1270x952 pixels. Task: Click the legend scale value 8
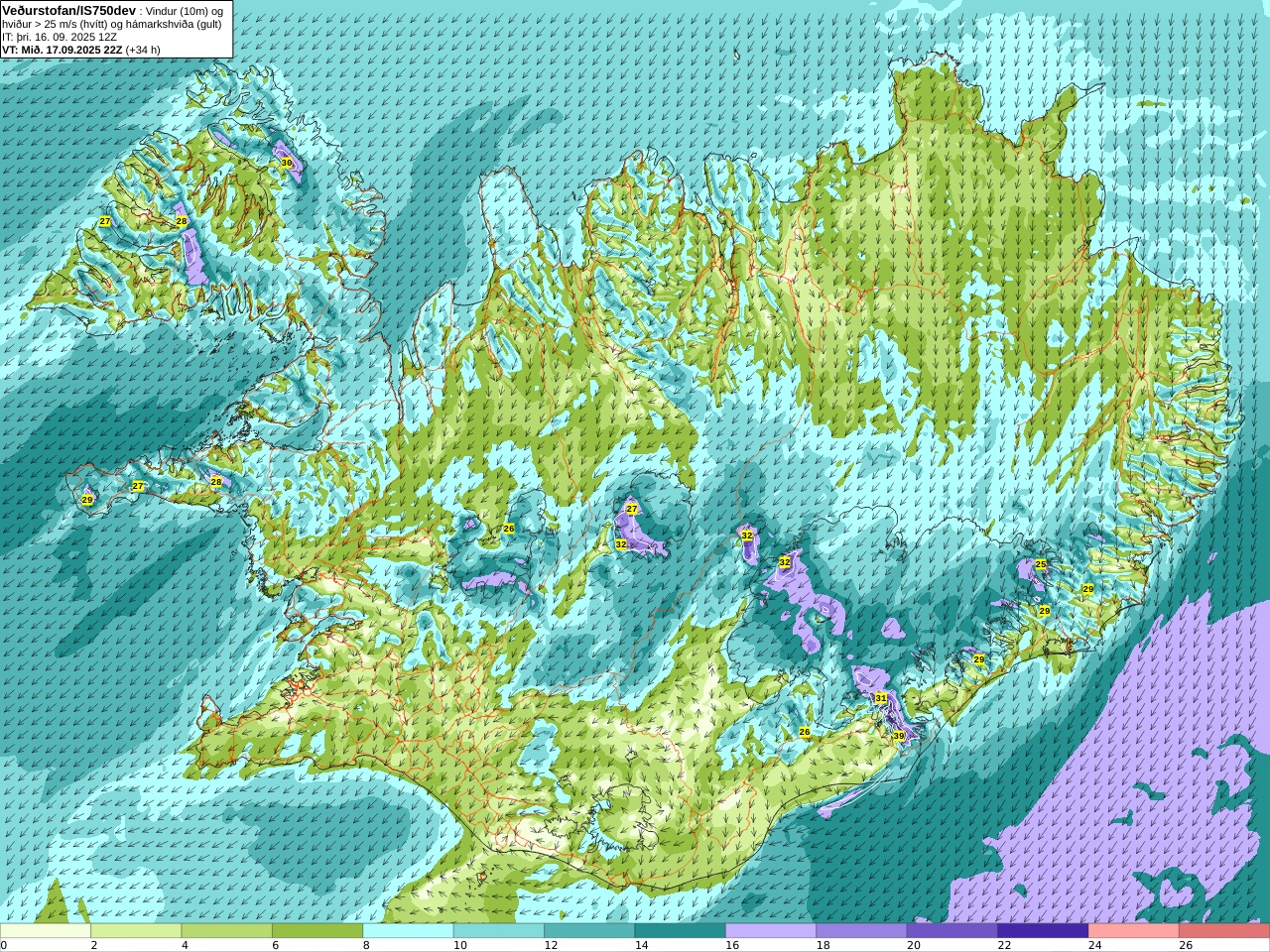[x=366, y=946]
